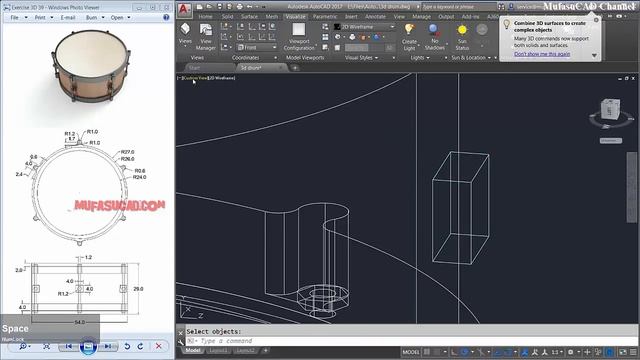Click the help icon in Photo Viewer
640x360 pixels.
(166, 18)
